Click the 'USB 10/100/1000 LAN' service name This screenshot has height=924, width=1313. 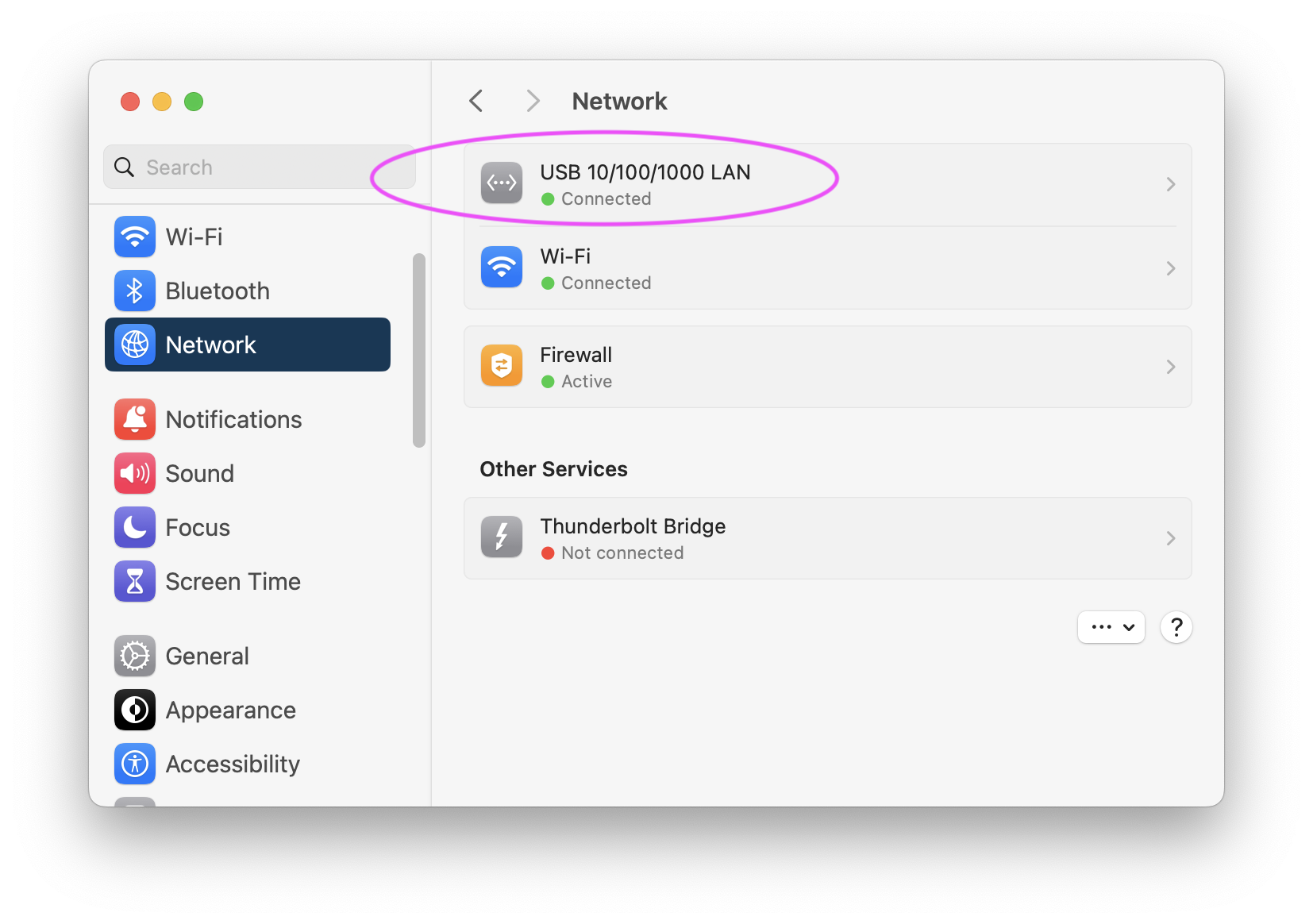pyautogui.click(x=645, y=172)
